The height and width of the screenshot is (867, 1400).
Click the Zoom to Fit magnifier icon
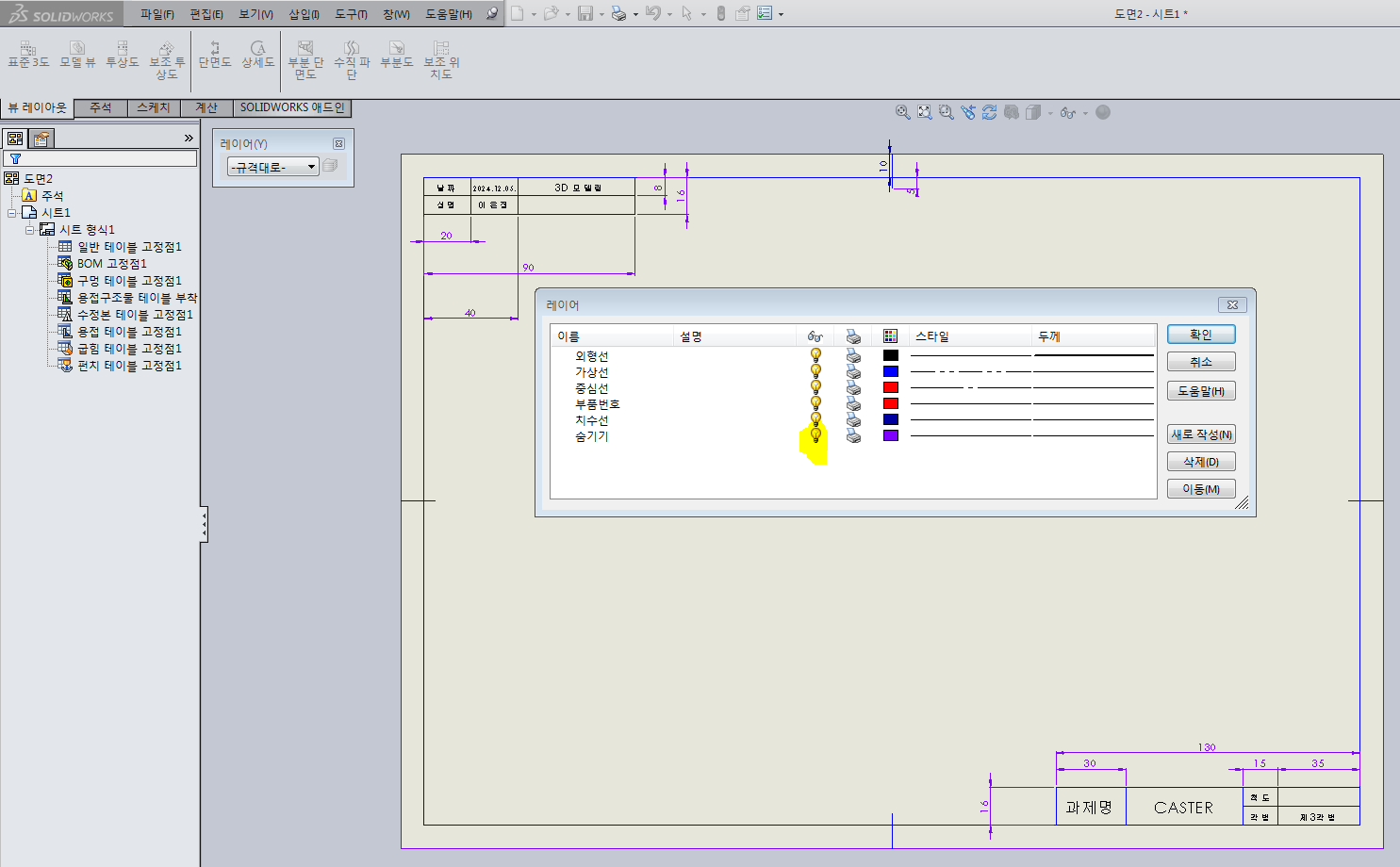coord(902,112)
